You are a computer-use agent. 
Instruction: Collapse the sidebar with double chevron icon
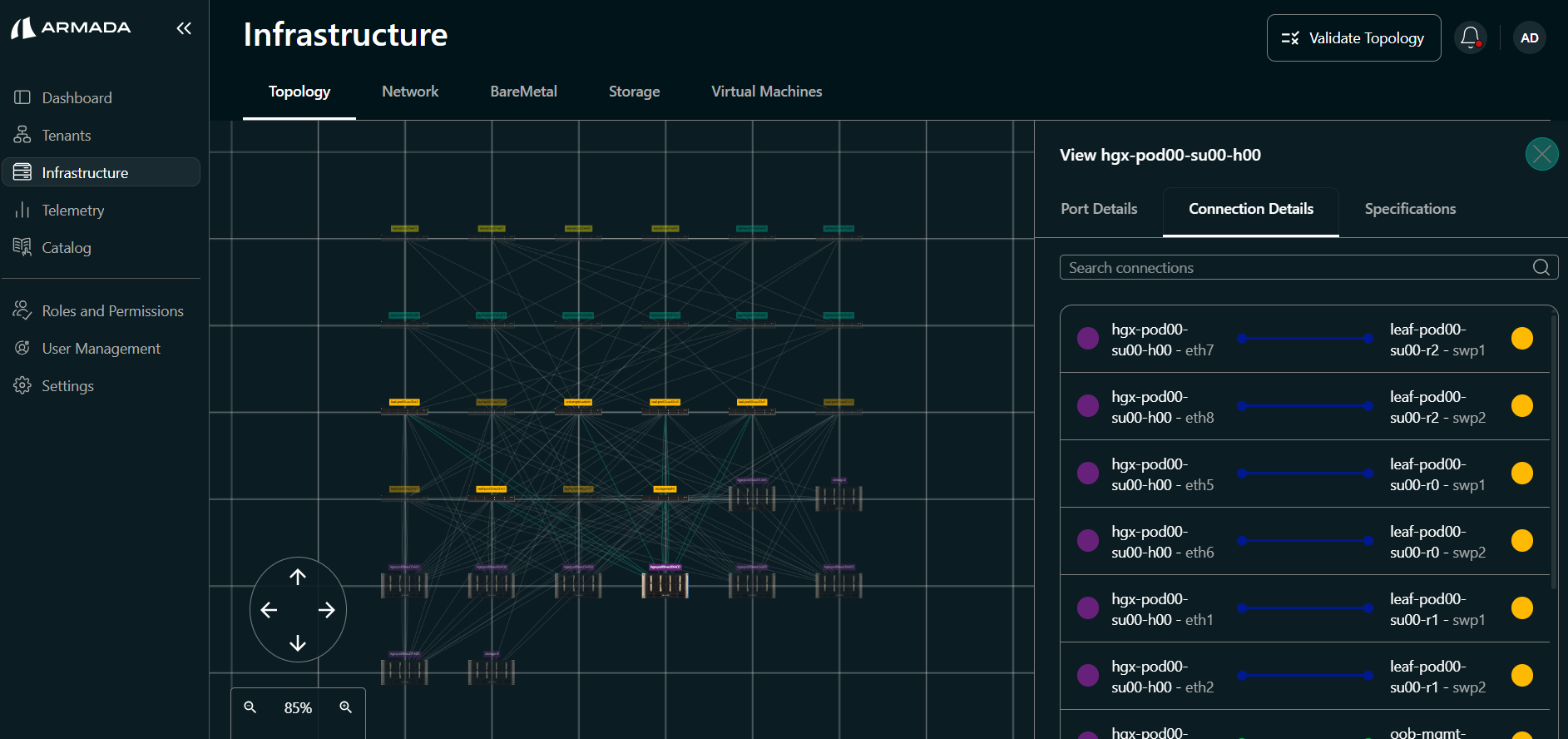pos(184,28)
